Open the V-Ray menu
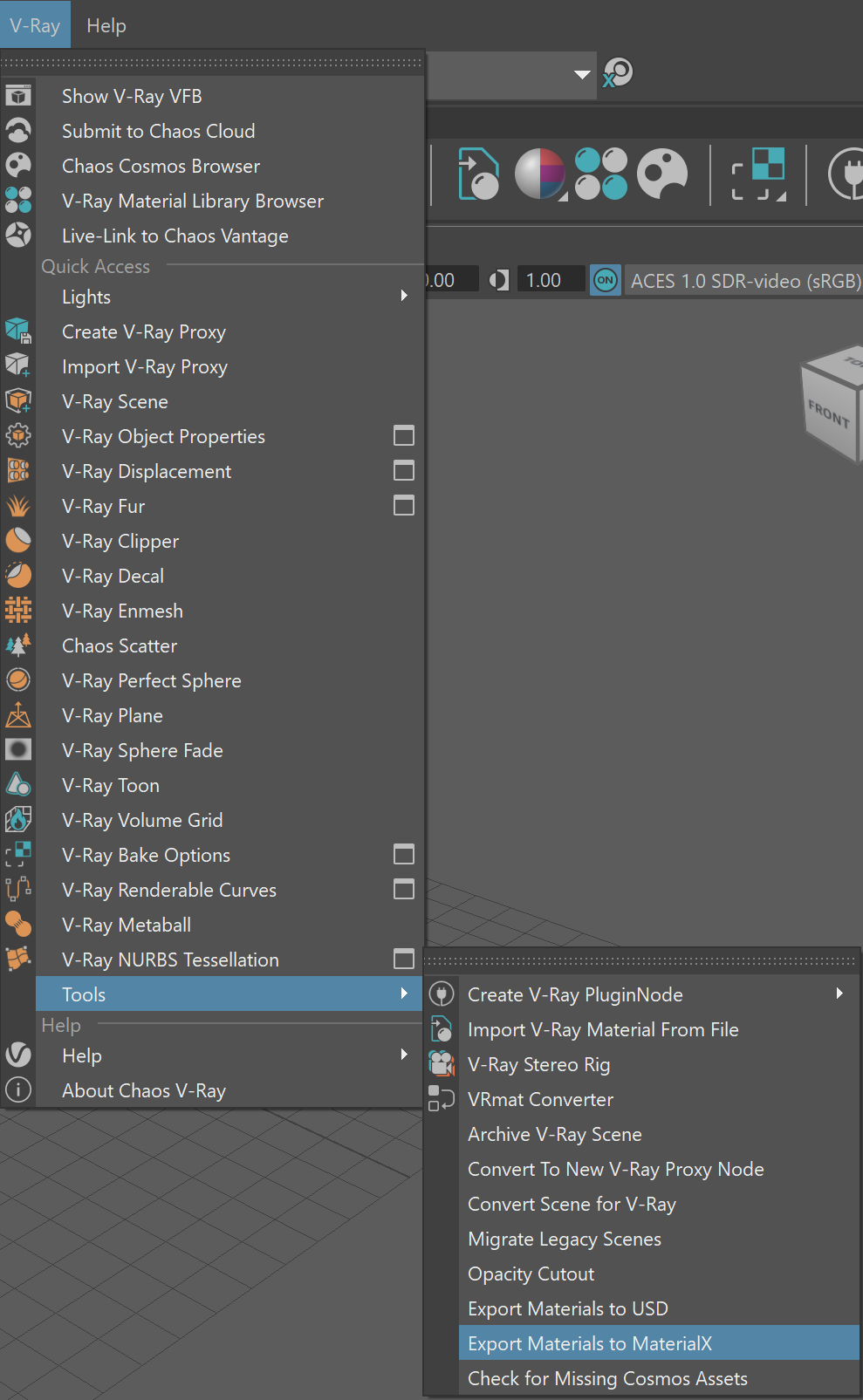863x1400 pixels. 35,25
